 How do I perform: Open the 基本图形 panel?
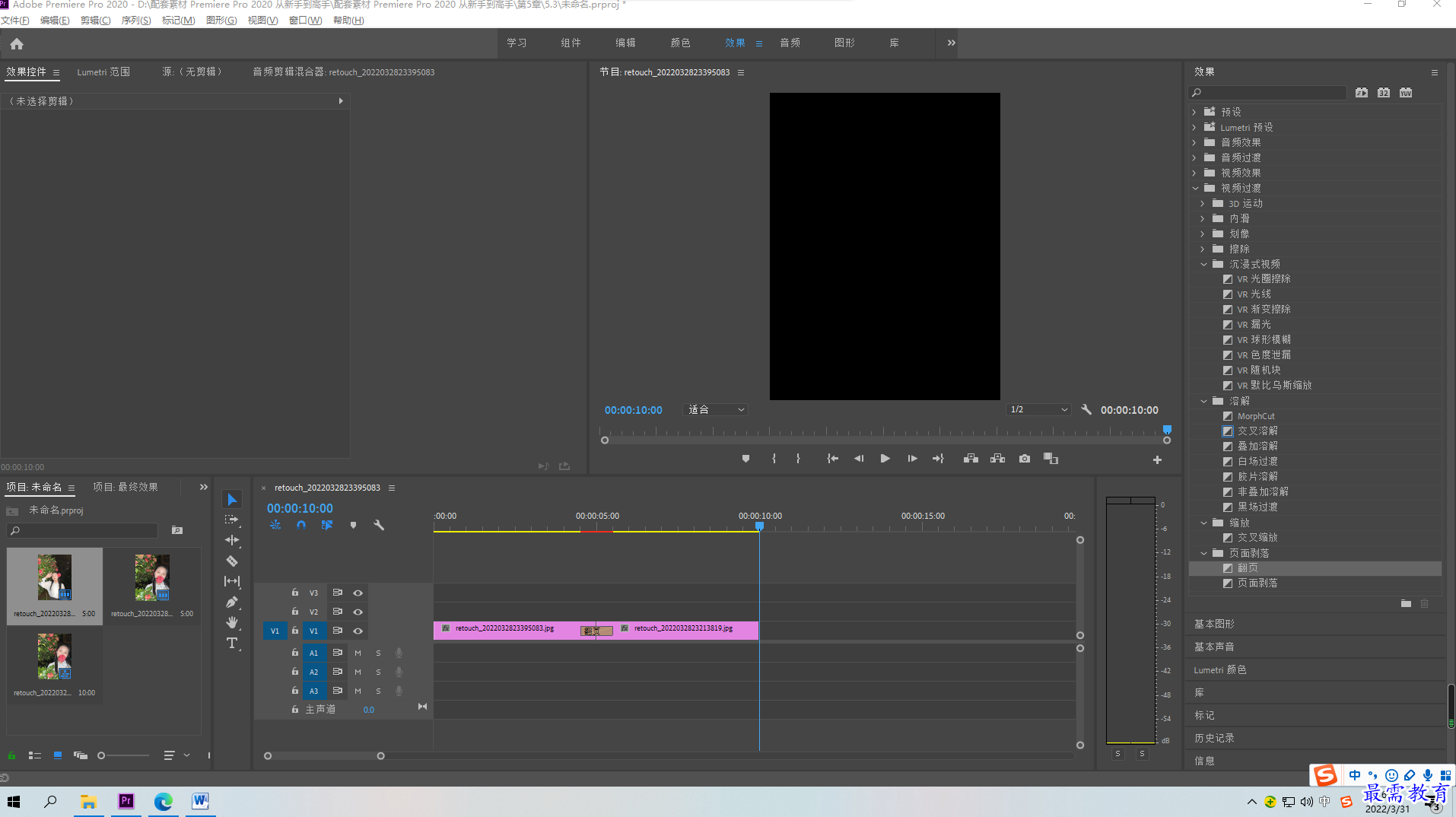point(1214,625)
